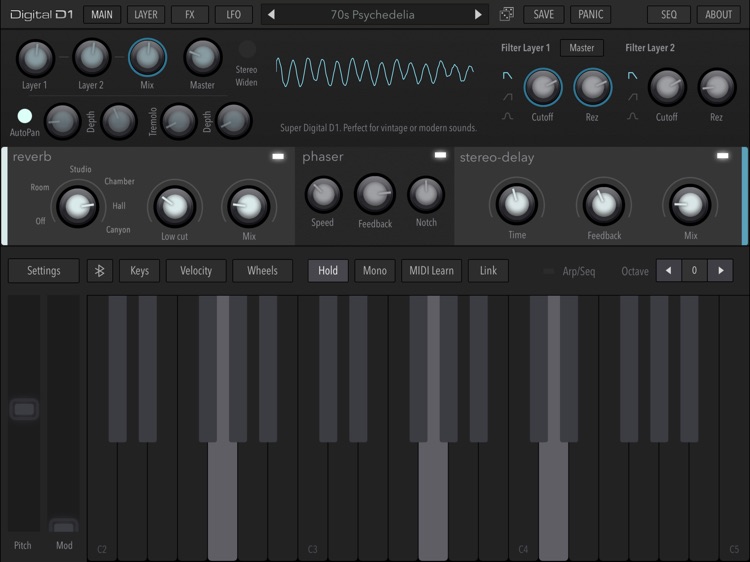This screenshot has width=750, height=562.
Task: Click the phaser Notch knob
Action: click(x=426, y=194)
